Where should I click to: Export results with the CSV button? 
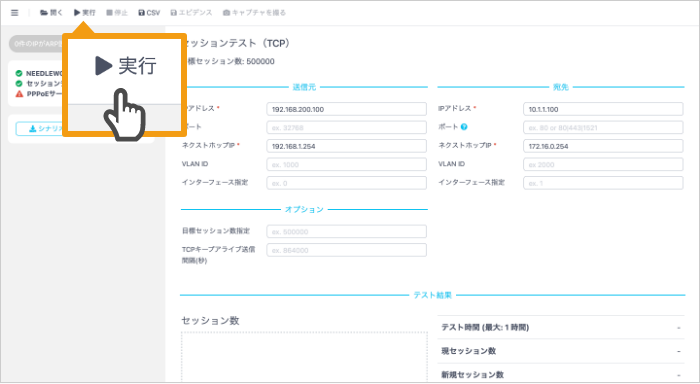[149, 13]
